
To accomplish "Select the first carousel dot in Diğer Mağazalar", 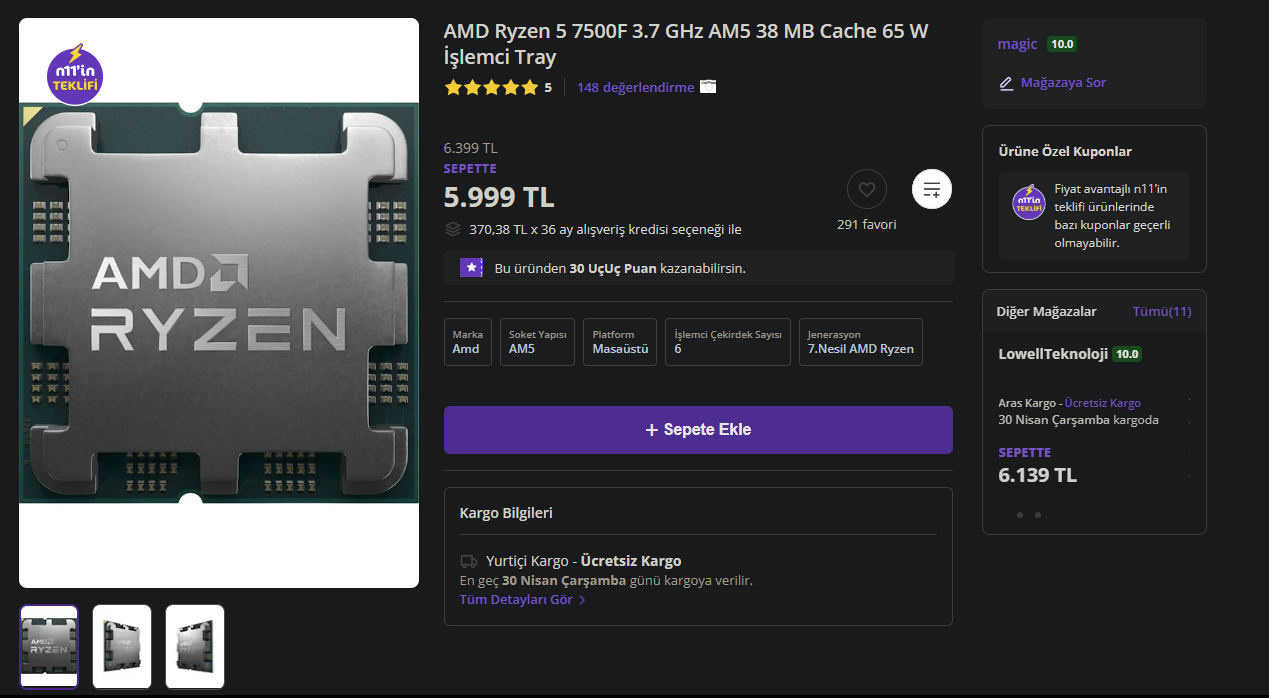I will (1020, 515).
